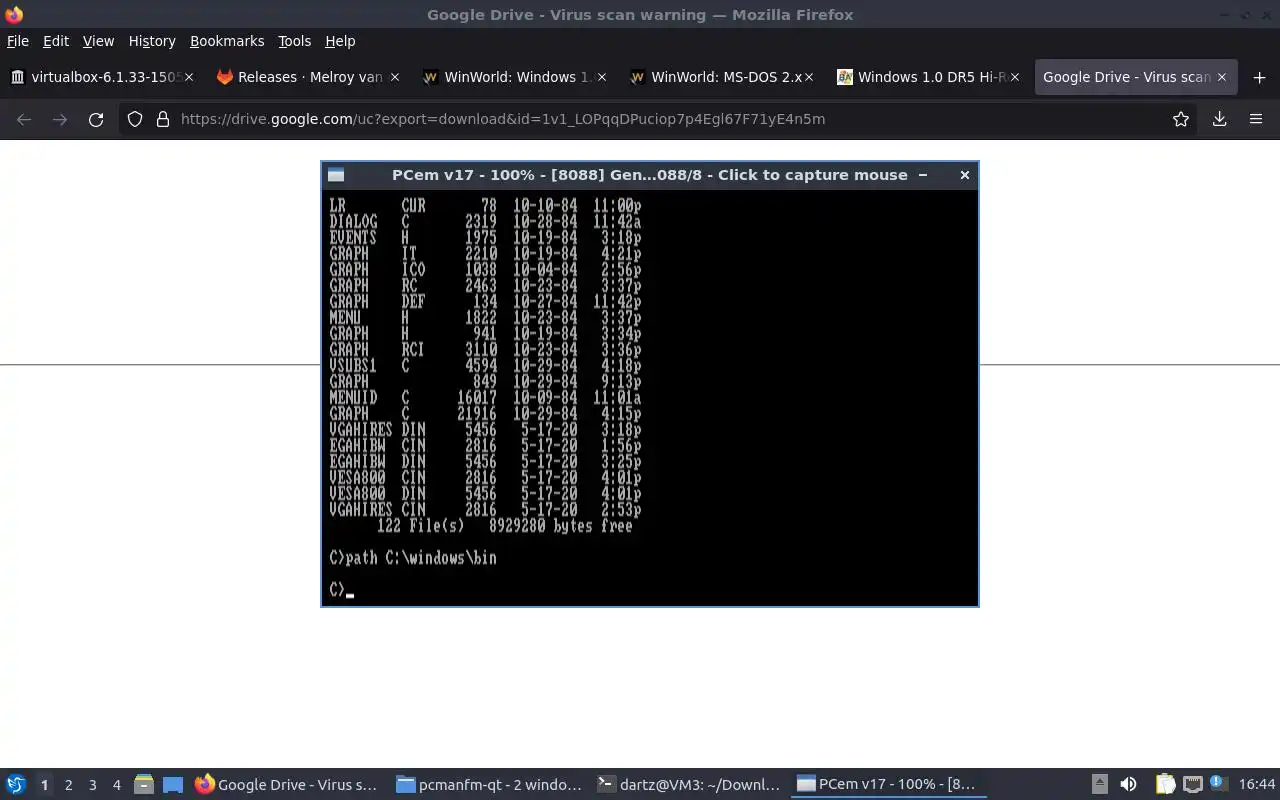
Task: Open the desktop start menu icon in taskbar
Action: (15, 785)
